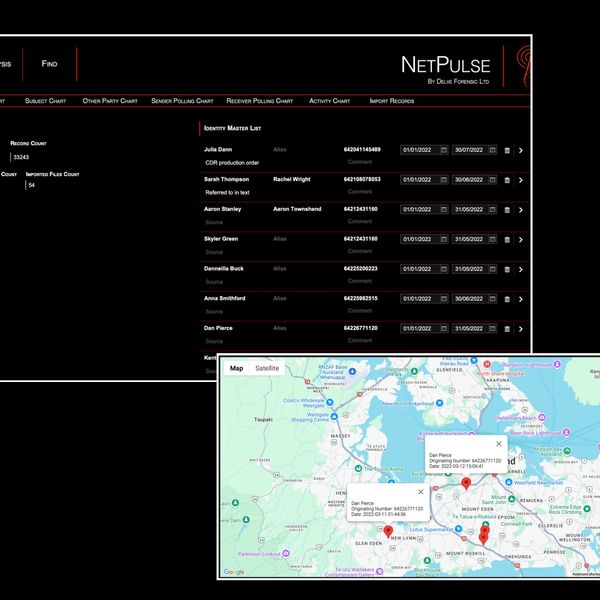
Task: Click the Parkinson Lookout map marker
Action: 285,553
